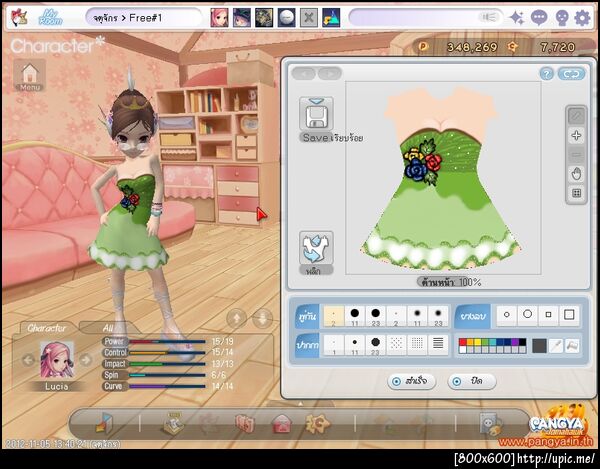Image resolution: width=600 pixels, height=469 pixels.
Task: Open the settings gear icon in top bar
Action: click(582, 18)
